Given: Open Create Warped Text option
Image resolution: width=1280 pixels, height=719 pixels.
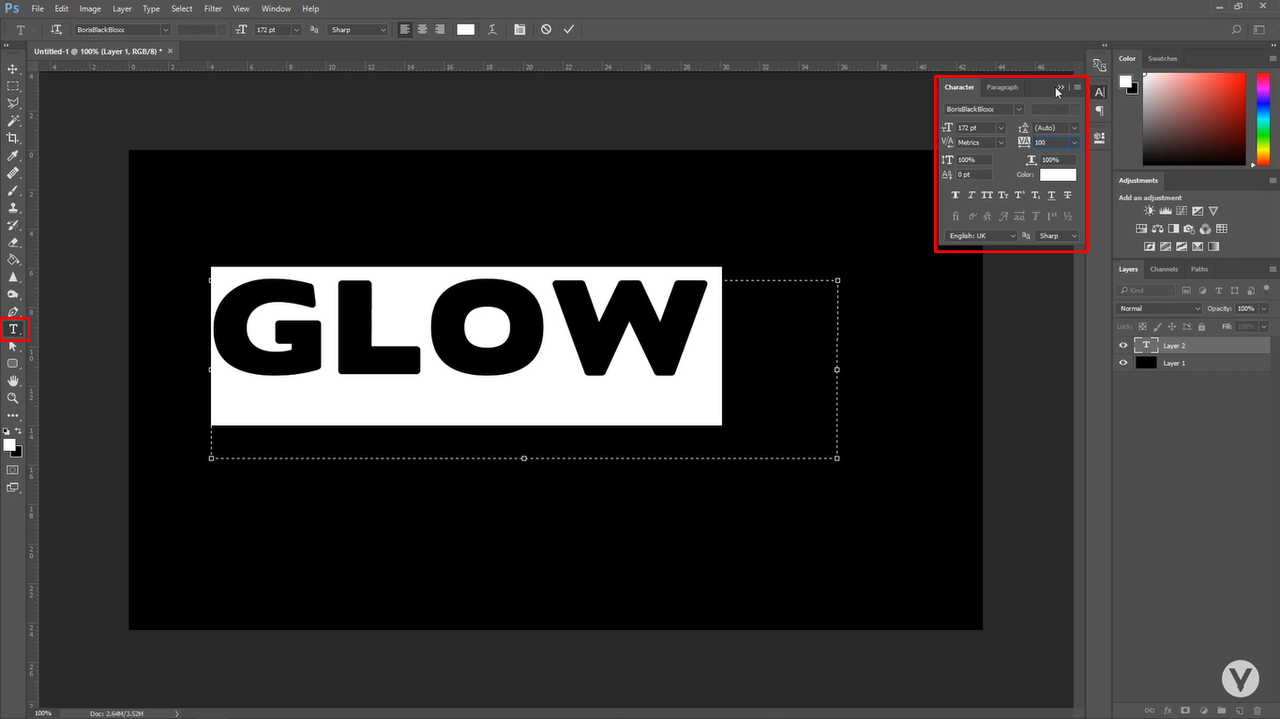Looking at the screenshot, I should [491, 30].
